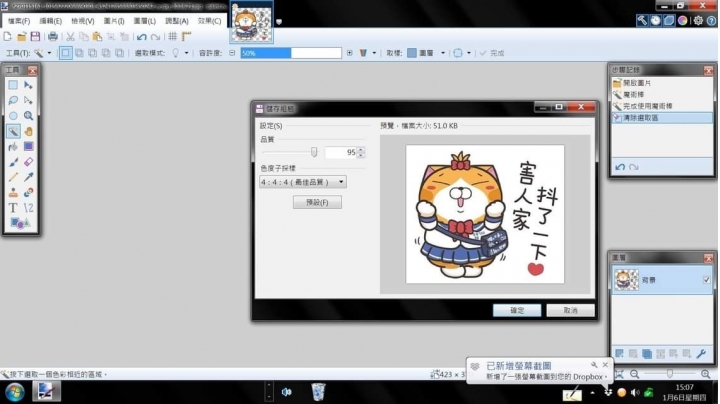Select the Move Selected Pixels tool

28,85
